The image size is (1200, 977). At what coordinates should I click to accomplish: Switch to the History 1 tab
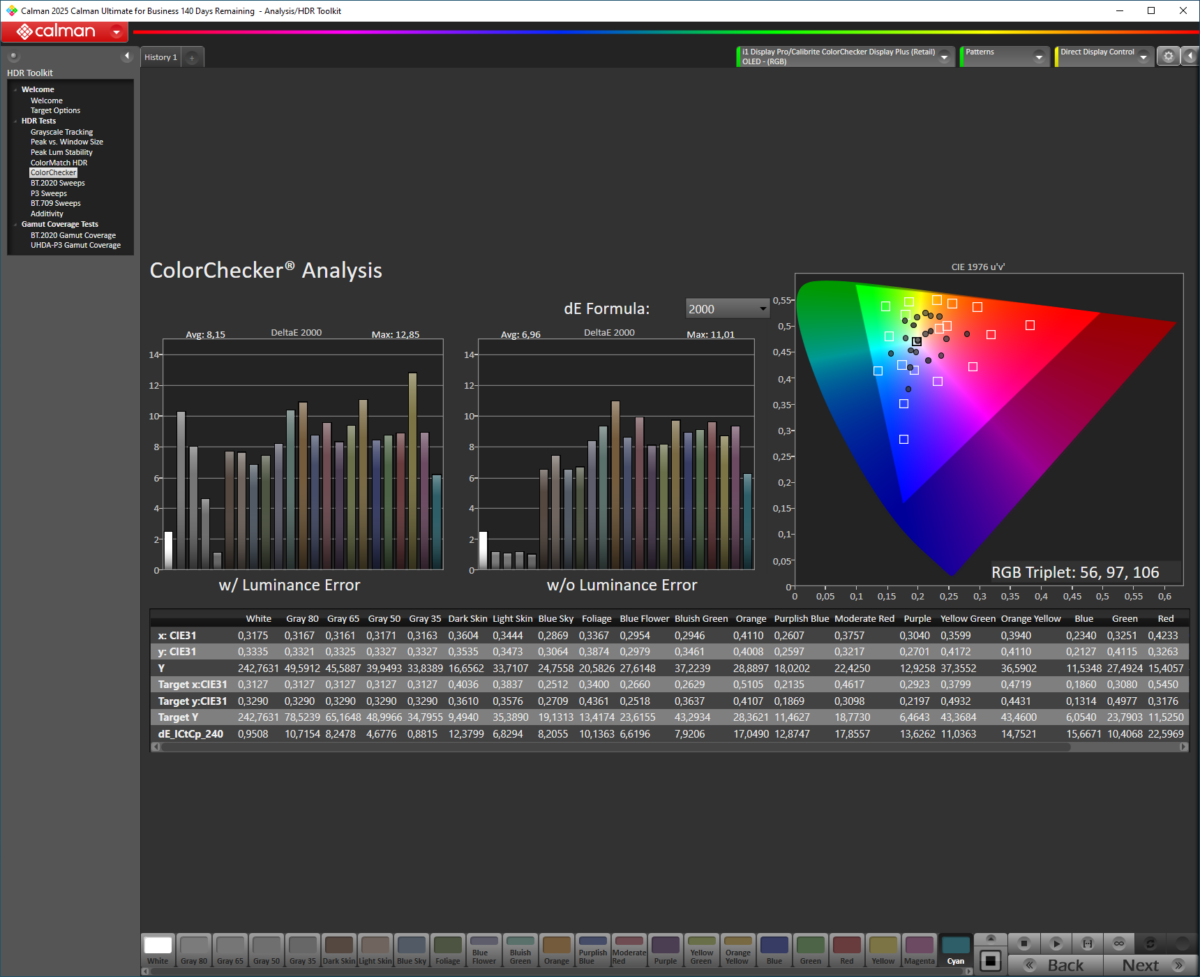(x=161, y=58)
